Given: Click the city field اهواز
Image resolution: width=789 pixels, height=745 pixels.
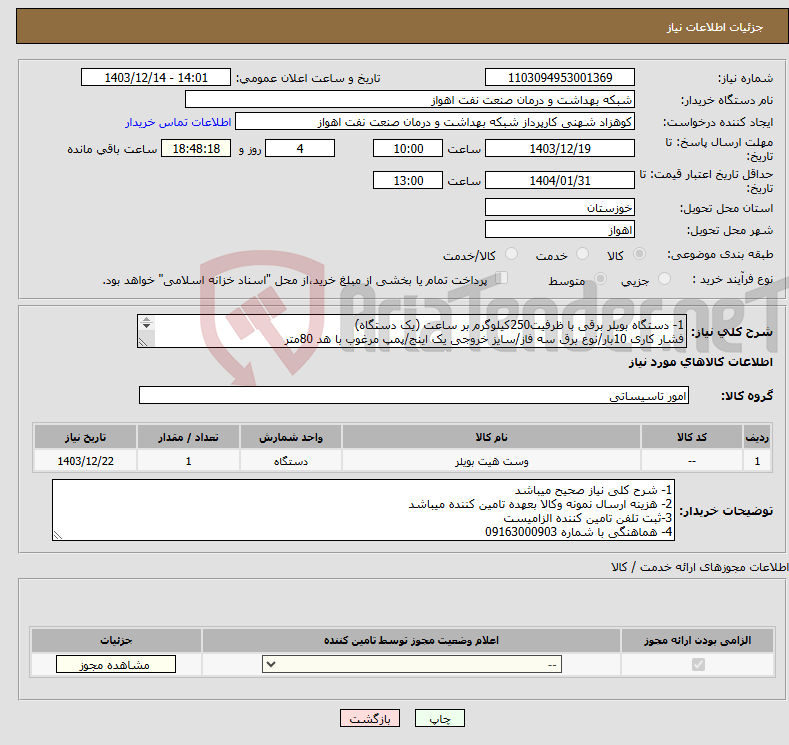Looking at the screenshot, I should (x=560, y=229).
